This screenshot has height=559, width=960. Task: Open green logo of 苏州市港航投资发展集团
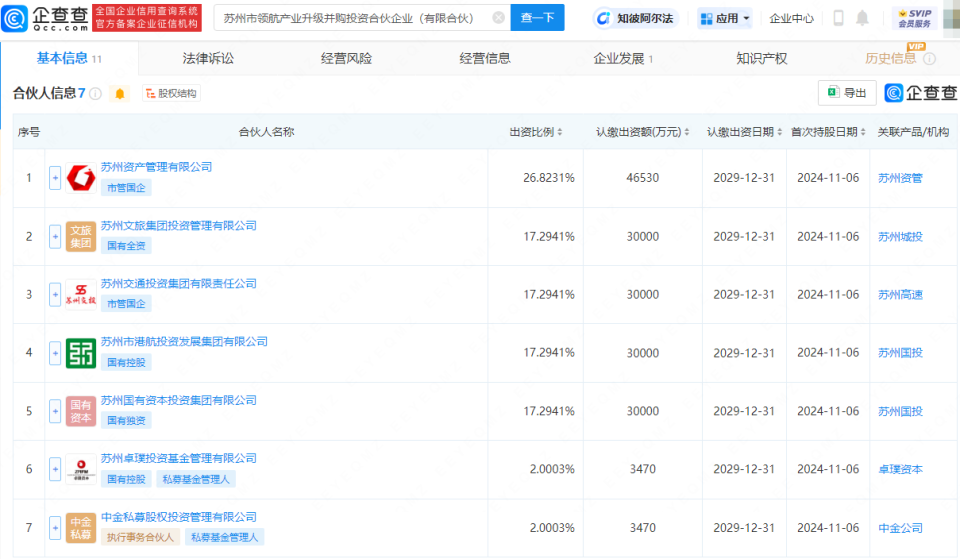pos(81,353)
